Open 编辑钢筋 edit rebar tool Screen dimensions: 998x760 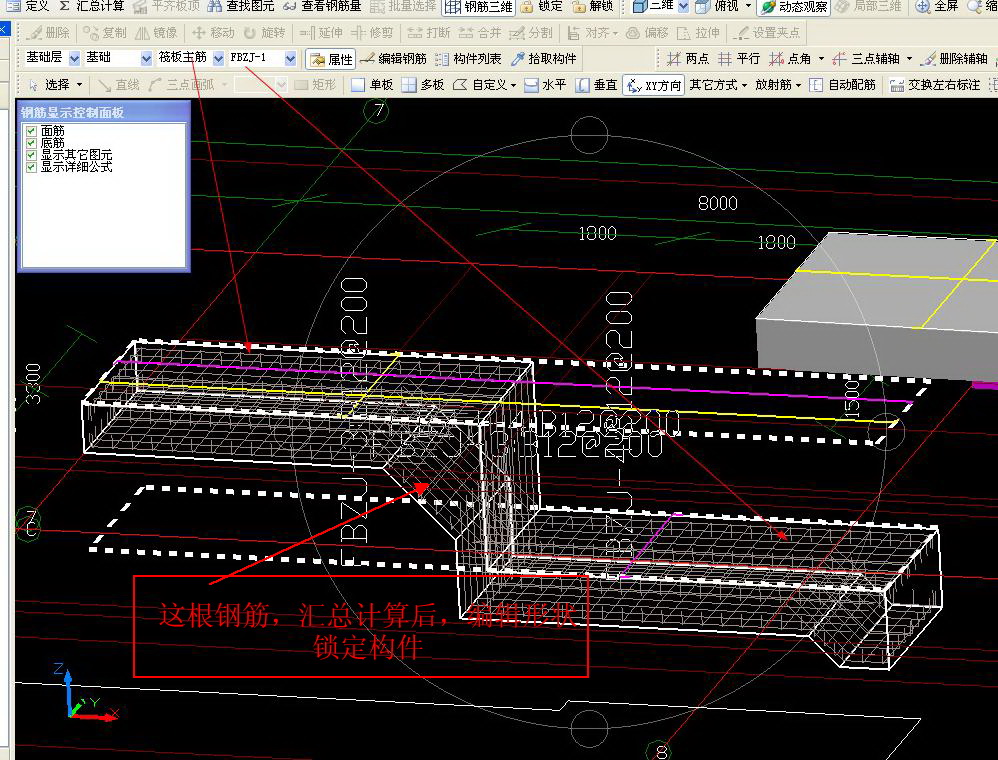393,59
